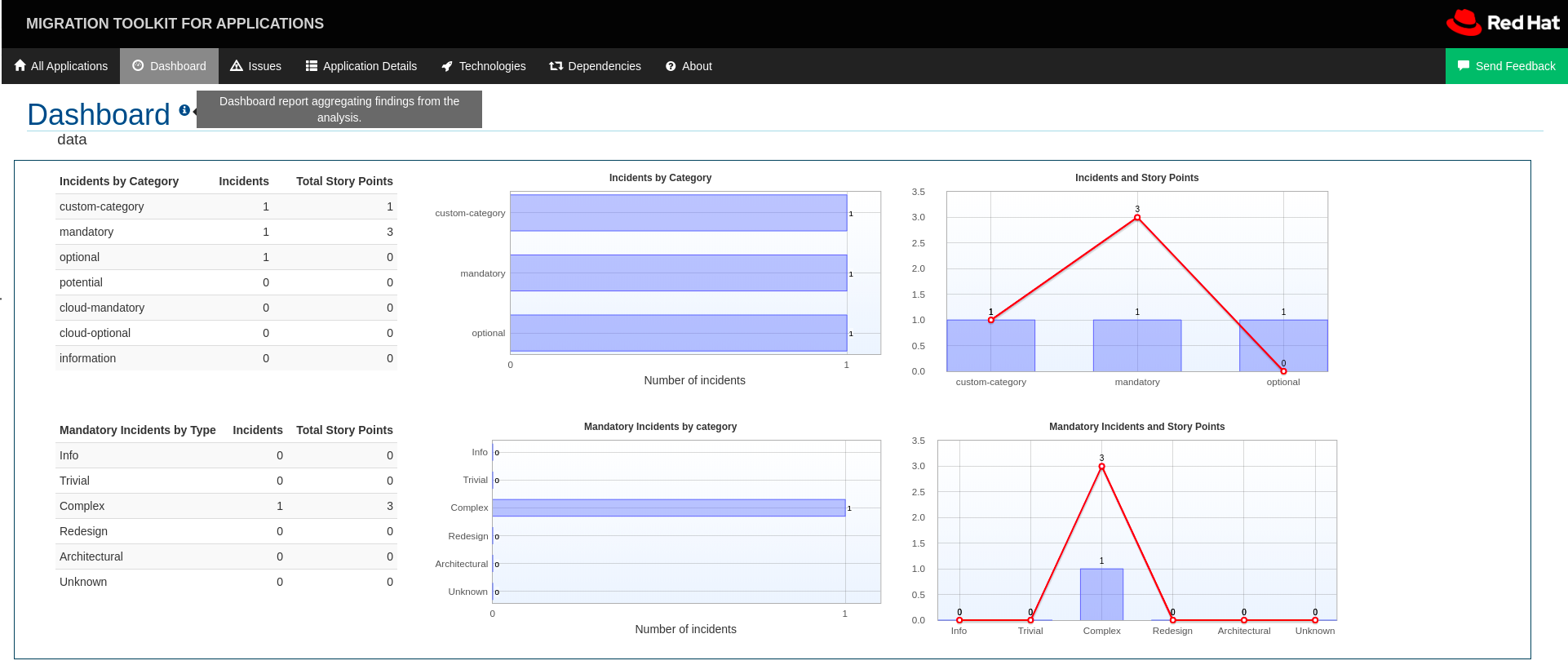This screenshot has width=1568, height=665.
Task: Click the line point labeled 3 above mandatory
Action: tap(1137, 217)
